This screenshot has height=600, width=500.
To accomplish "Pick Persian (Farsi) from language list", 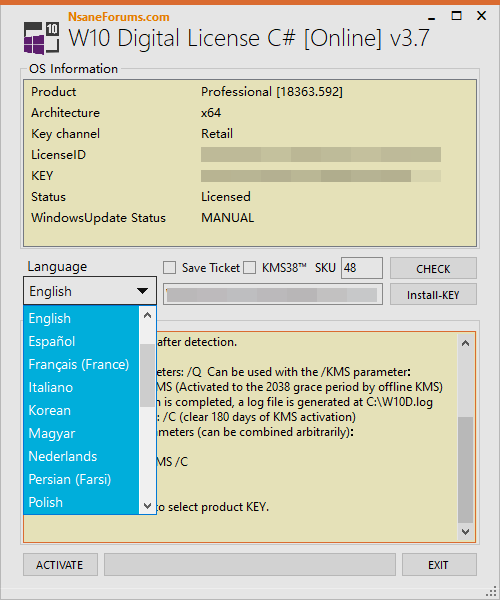I will coord(81,479).
